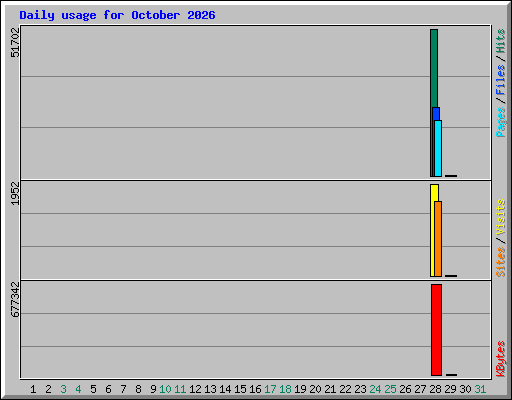Click the red KBytes bar for day 28
This screenshot has height=400, width=512.
click(x=436, y=330)
